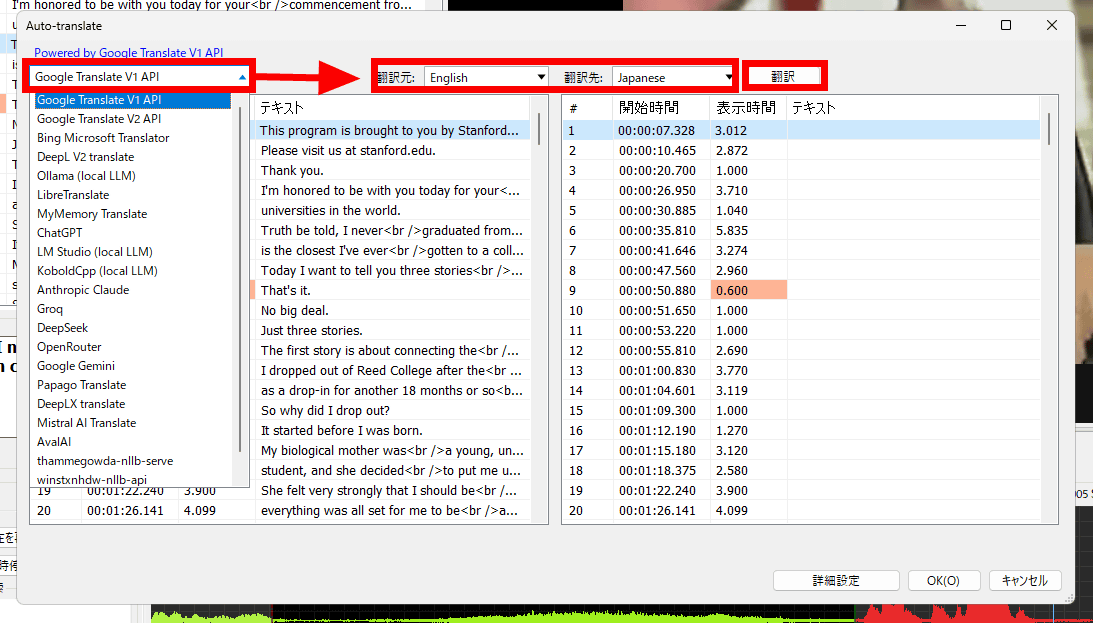Select source line "This program is brought to you by Stanford..."
The height and width of the screenshot is (623, 1093).
(389, 130)
